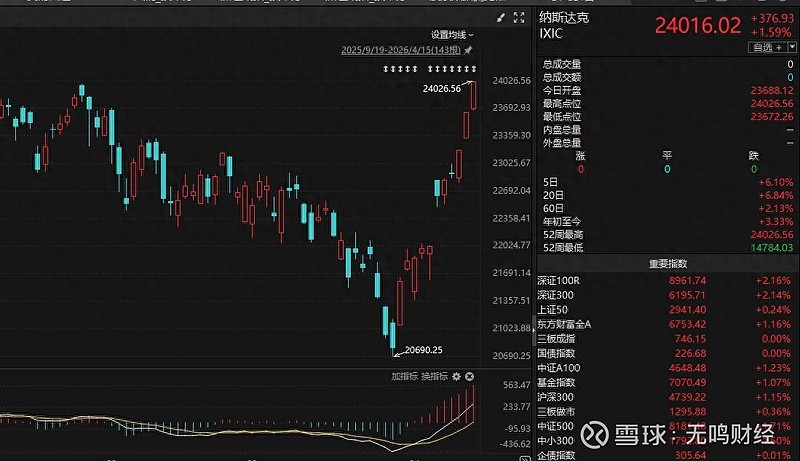
Task: Click the 52周最低 value 14784.03
Action: click(772, 248)
